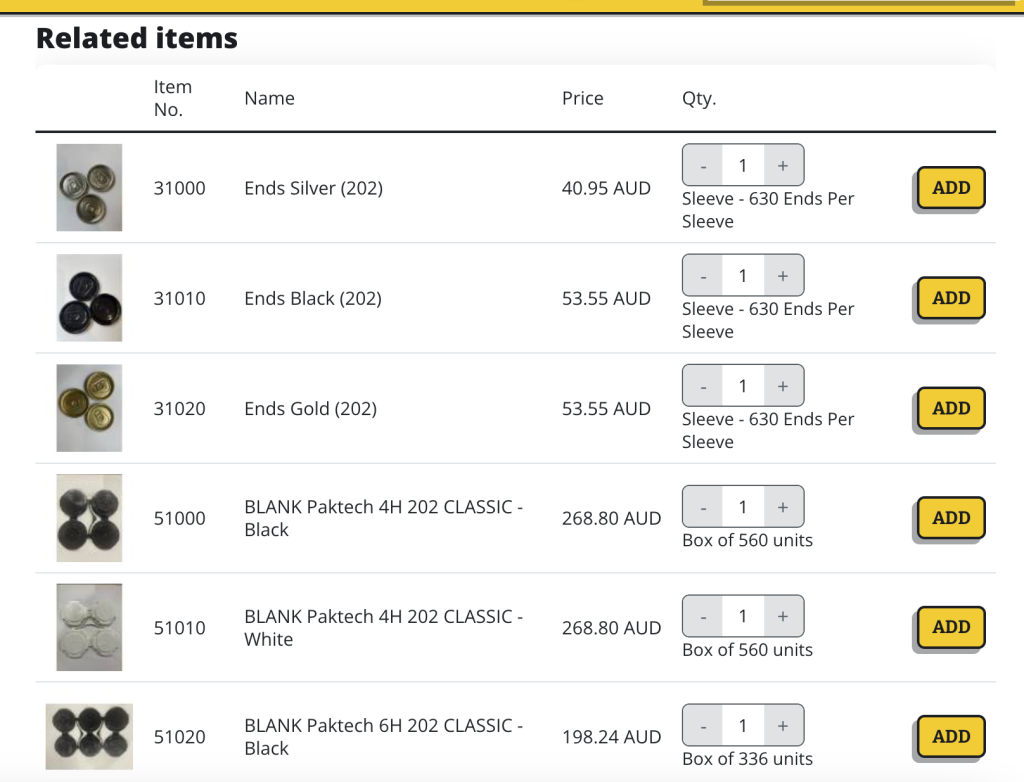Add Ends Black (202) to cart
This screenshot has height=782, width=1024.
pos(951,298)
